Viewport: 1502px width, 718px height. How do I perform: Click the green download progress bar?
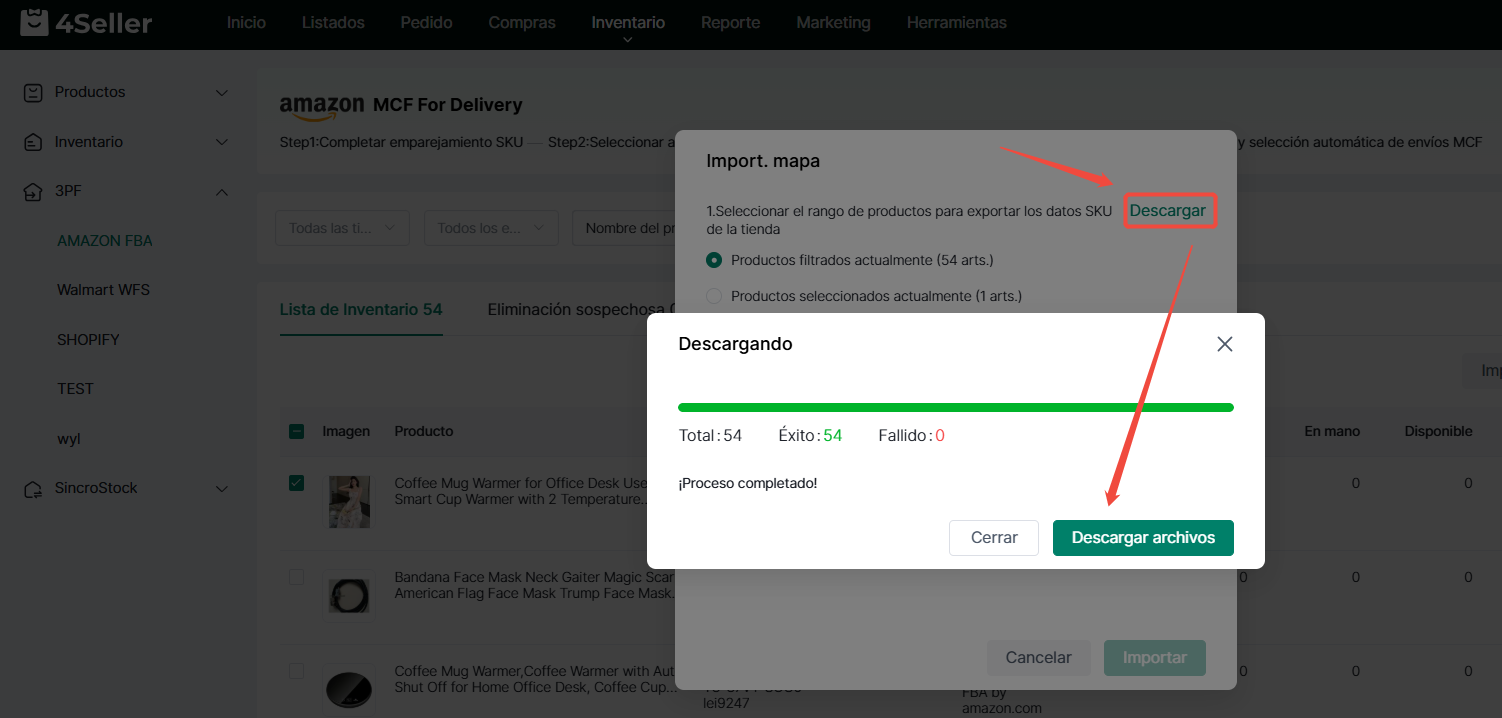click(955, 407)
